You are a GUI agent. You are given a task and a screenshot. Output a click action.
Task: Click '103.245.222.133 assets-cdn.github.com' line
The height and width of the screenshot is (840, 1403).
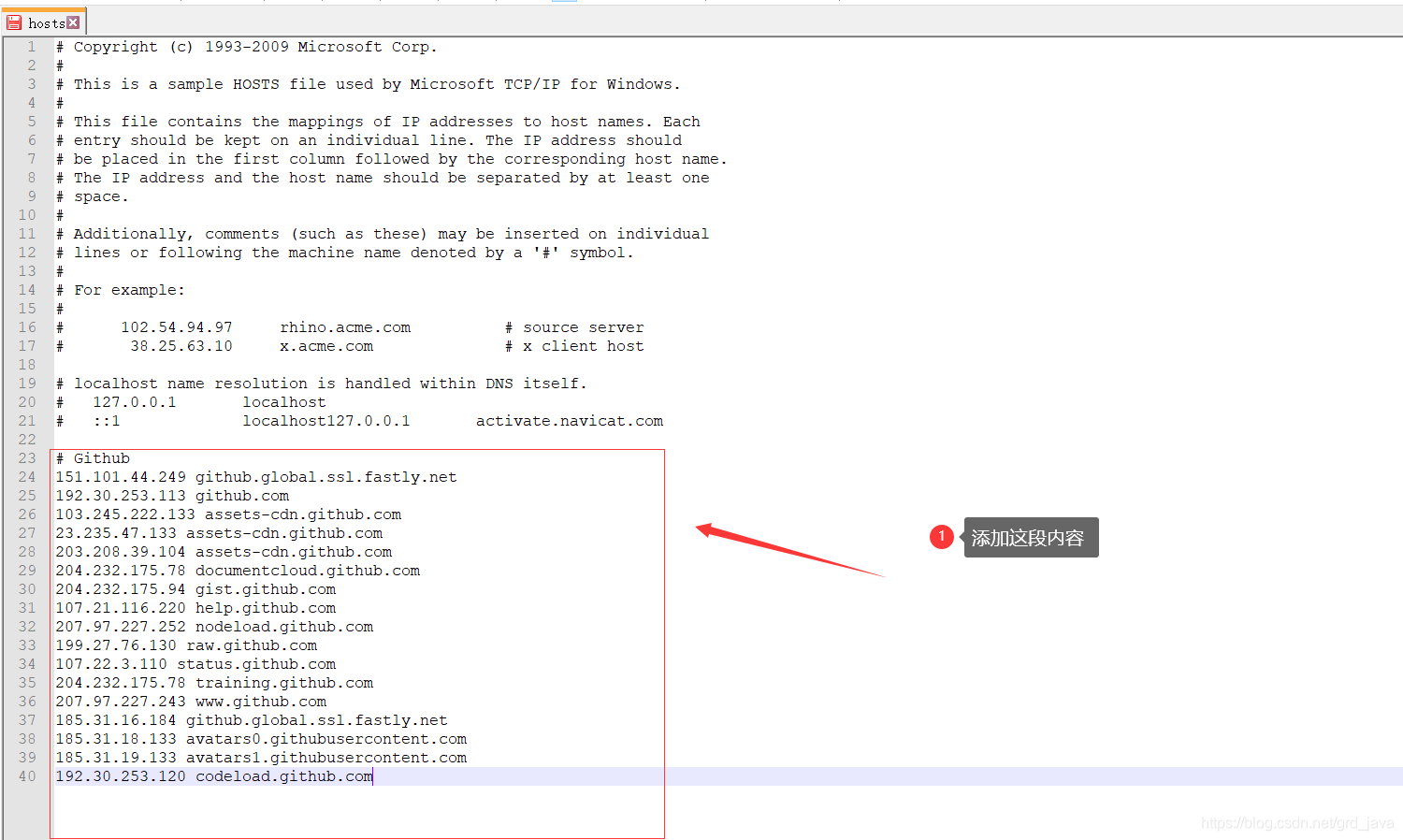pos(228,514)
